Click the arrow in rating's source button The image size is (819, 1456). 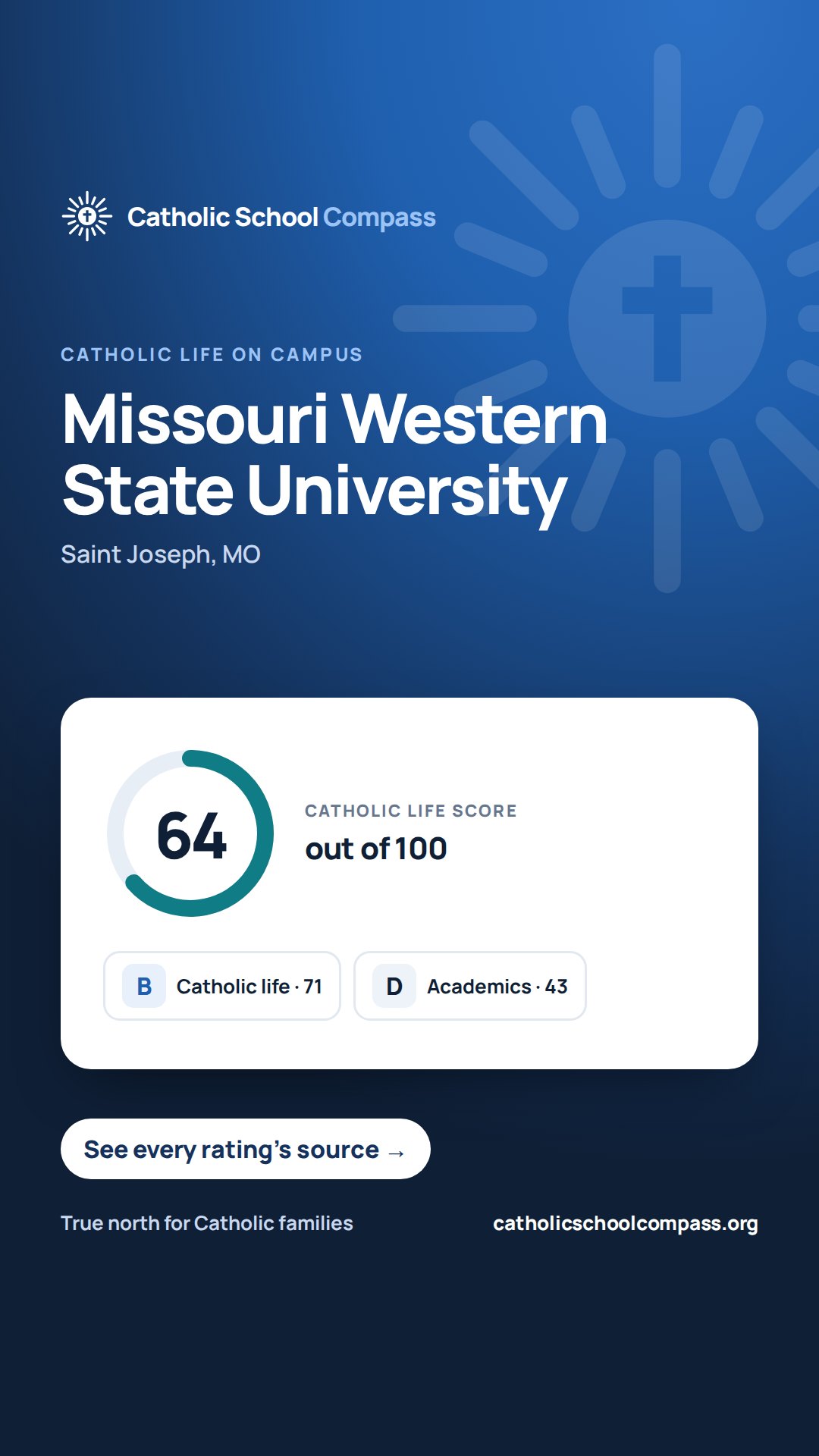tap(396, 1153)
